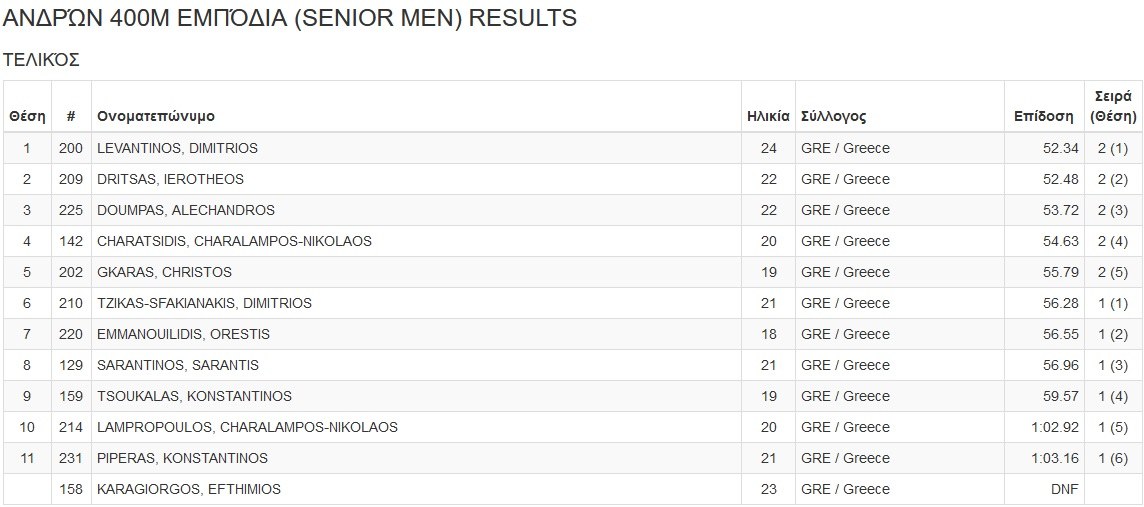Click the Σειρά (Θέση) column header
The width and height of the screenshot is (1144, 507).
tap(1112, 106)
